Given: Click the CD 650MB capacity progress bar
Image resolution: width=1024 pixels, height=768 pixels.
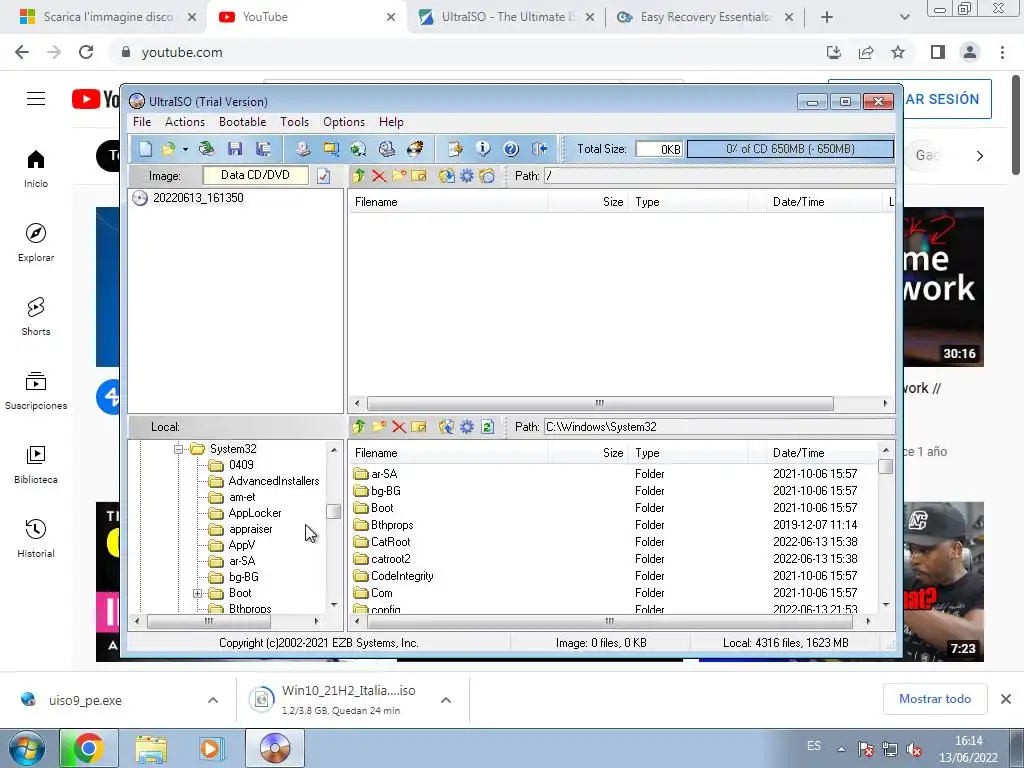Looking at the screenshot, I should pyautogui.click(x=790, y=149).
